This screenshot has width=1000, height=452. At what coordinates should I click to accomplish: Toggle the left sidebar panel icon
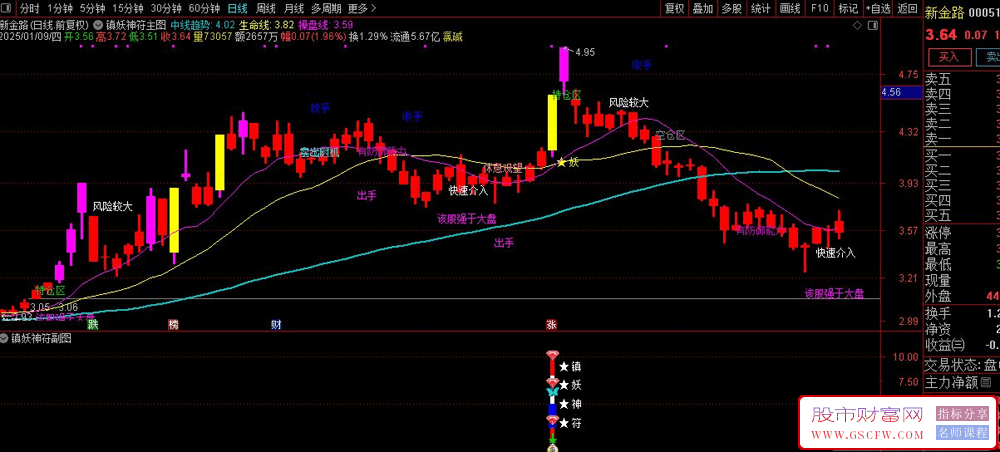pos(8,9)
